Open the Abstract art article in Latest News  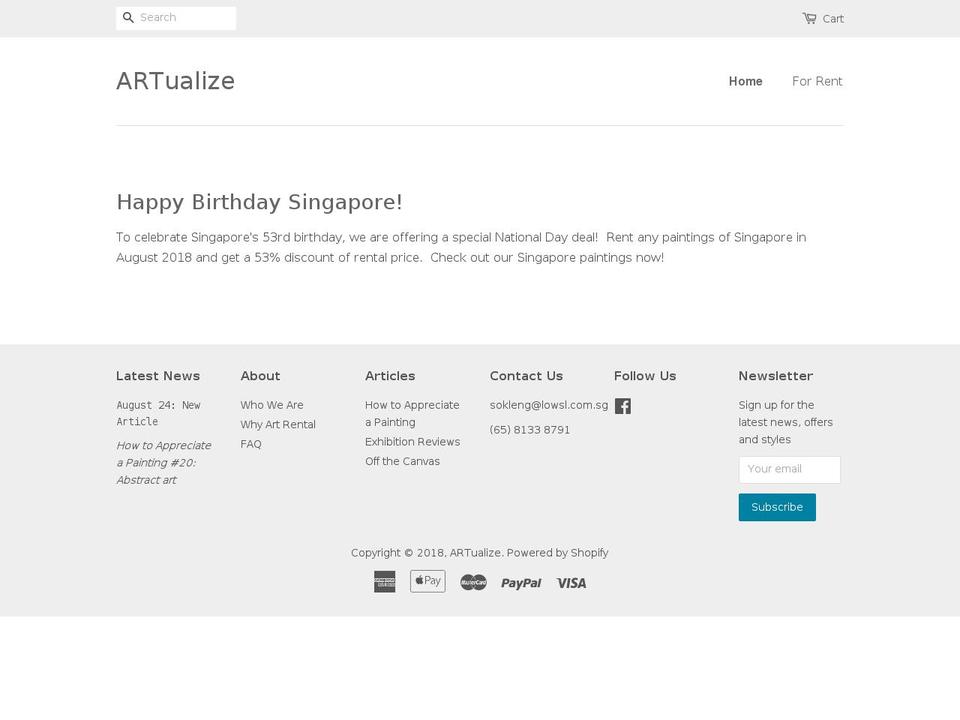(x=163, y=463)
